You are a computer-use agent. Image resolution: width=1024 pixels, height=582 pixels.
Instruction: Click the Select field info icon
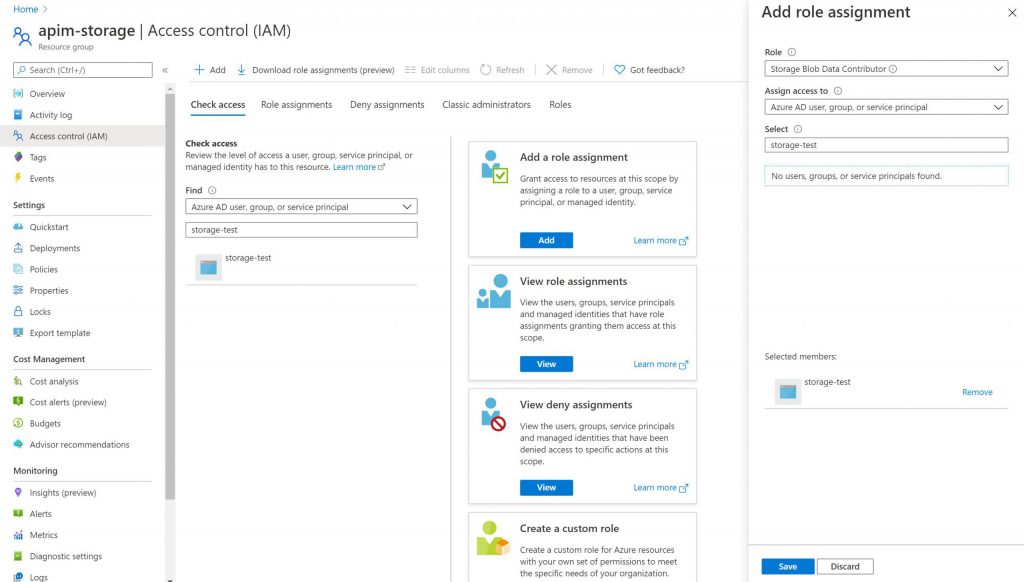coord(797,129)
